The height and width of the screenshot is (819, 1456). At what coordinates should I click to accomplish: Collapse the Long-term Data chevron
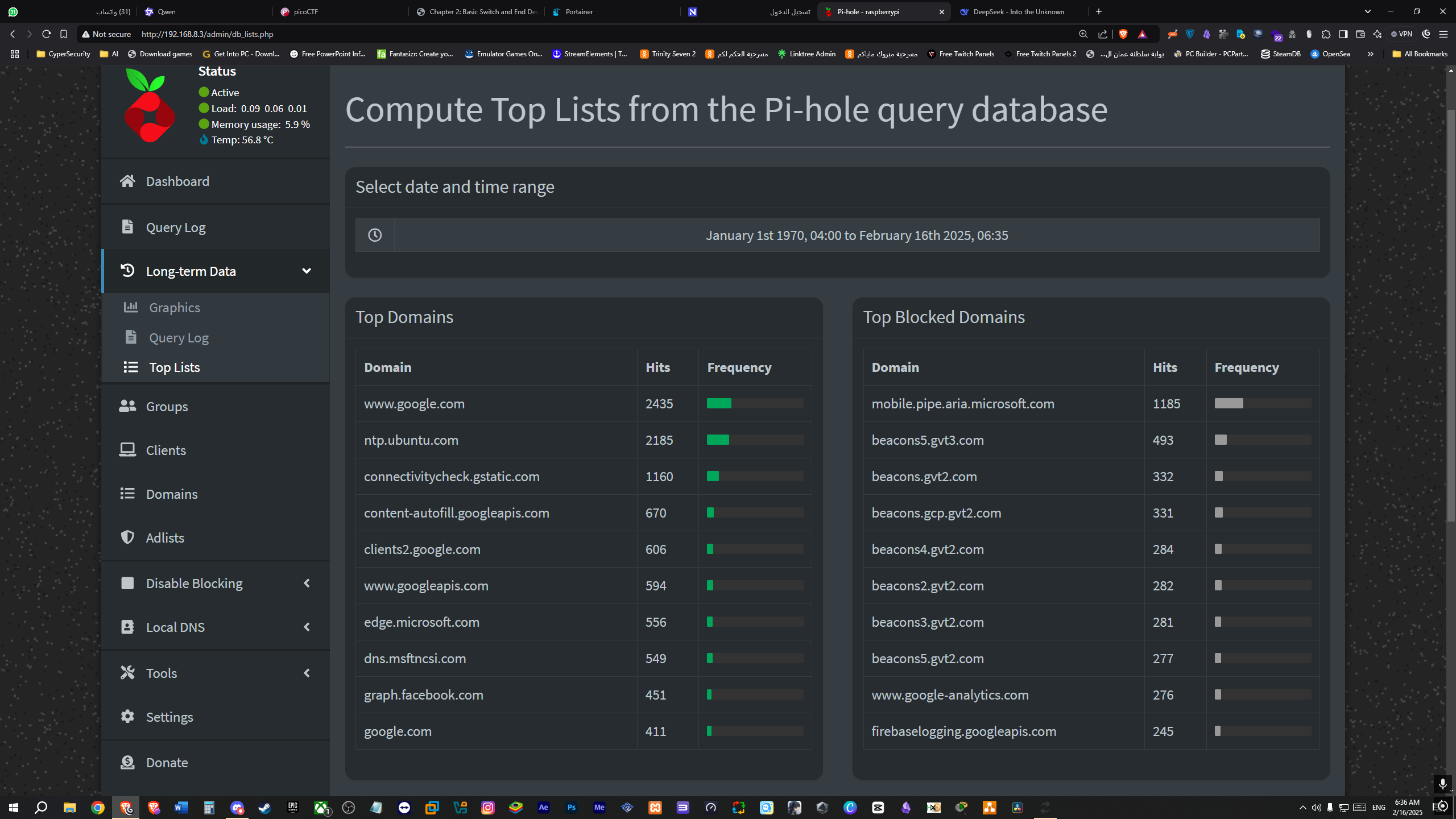(307, 271)
